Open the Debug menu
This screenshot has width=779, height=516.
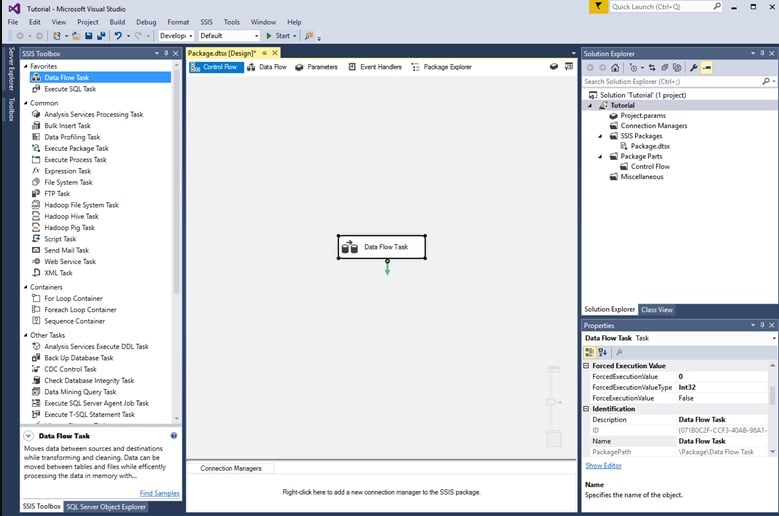(x=146, y=22)
